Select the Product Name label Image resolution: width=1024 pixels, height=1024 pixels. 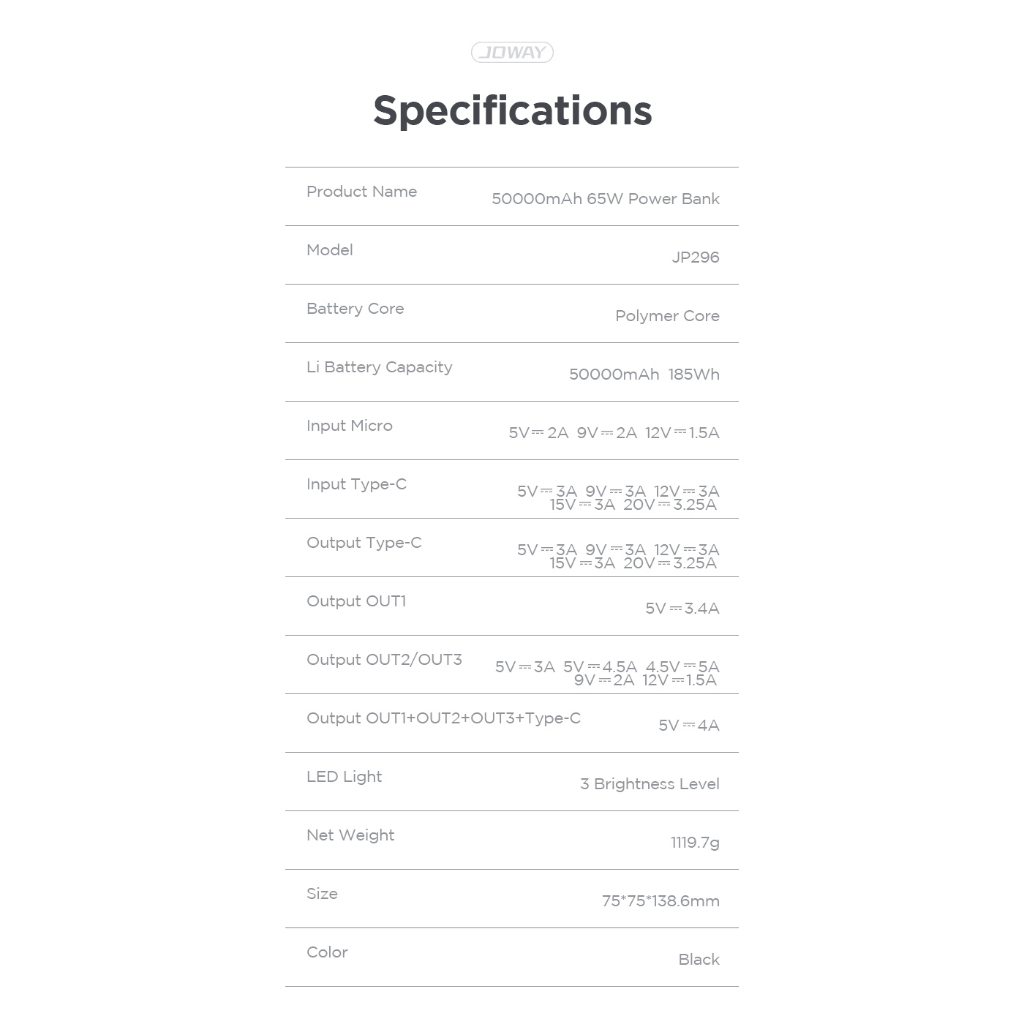click(x=361, y=192)
